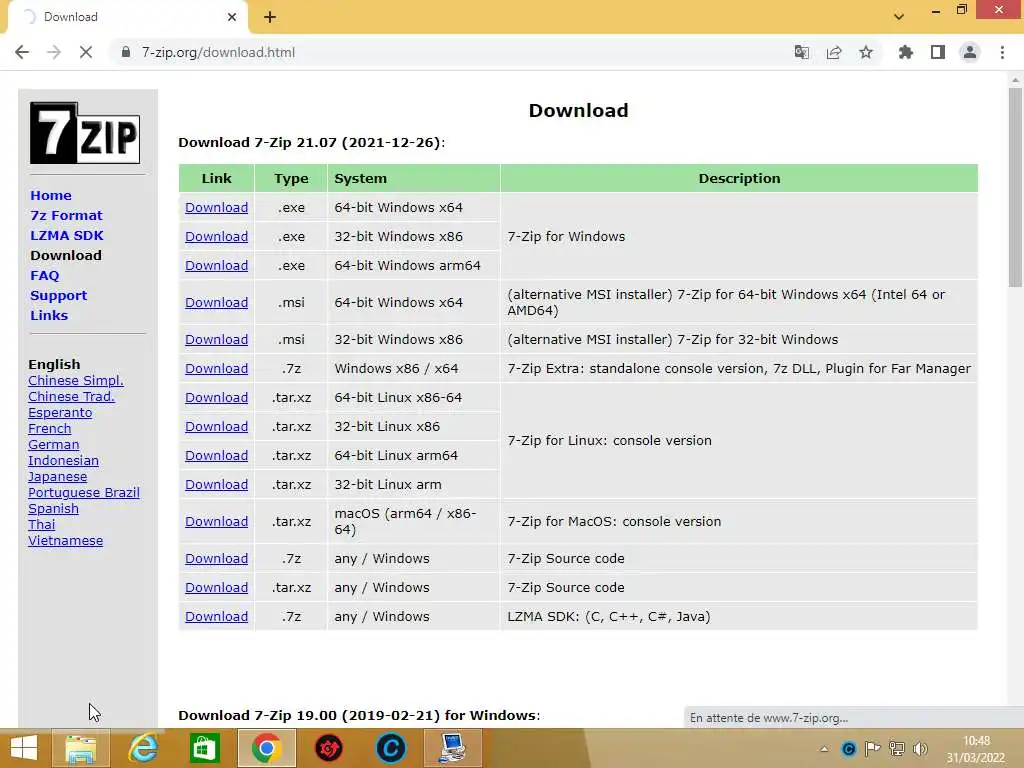Stop loading the page with X button
The image size is (1024, 768).
point(86,52)
